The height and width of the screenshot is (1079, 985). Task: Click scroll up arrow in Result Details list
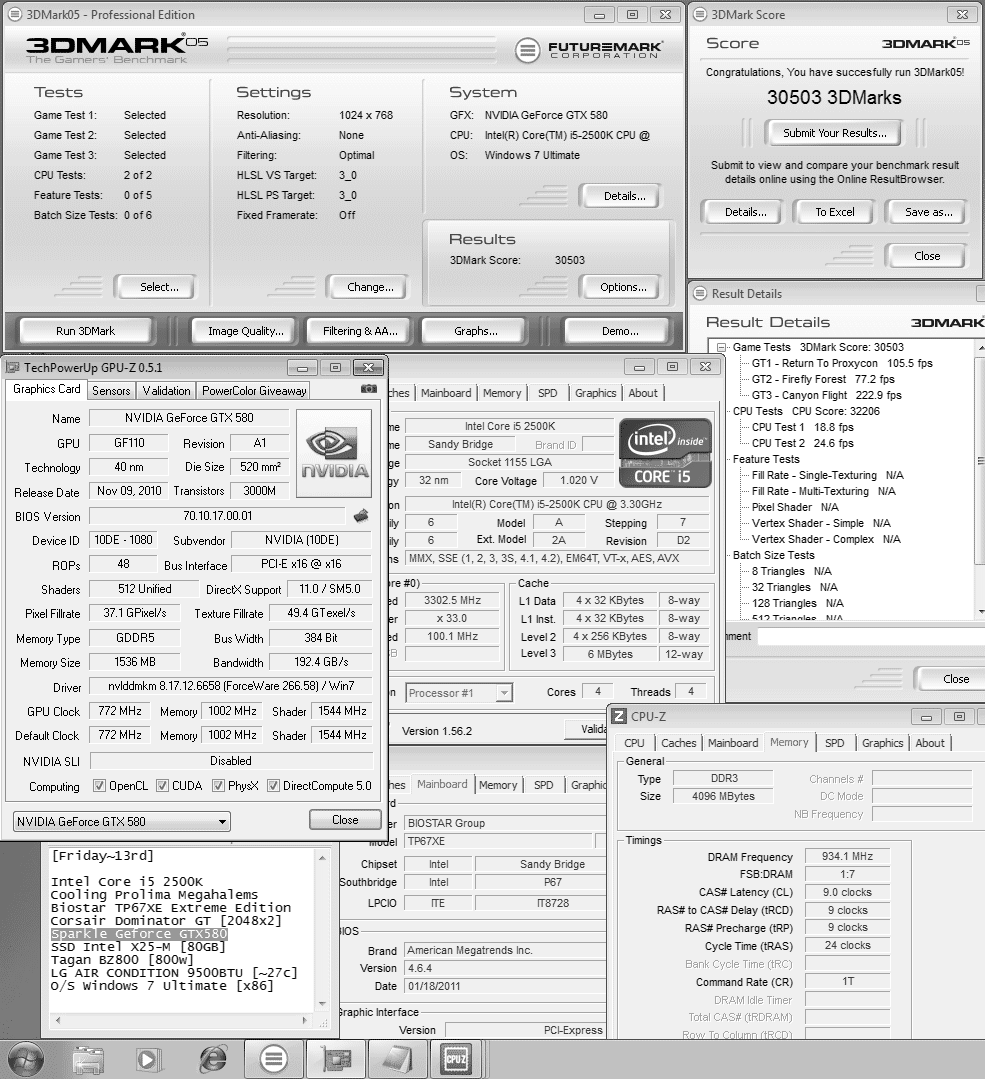coord(979,348)
